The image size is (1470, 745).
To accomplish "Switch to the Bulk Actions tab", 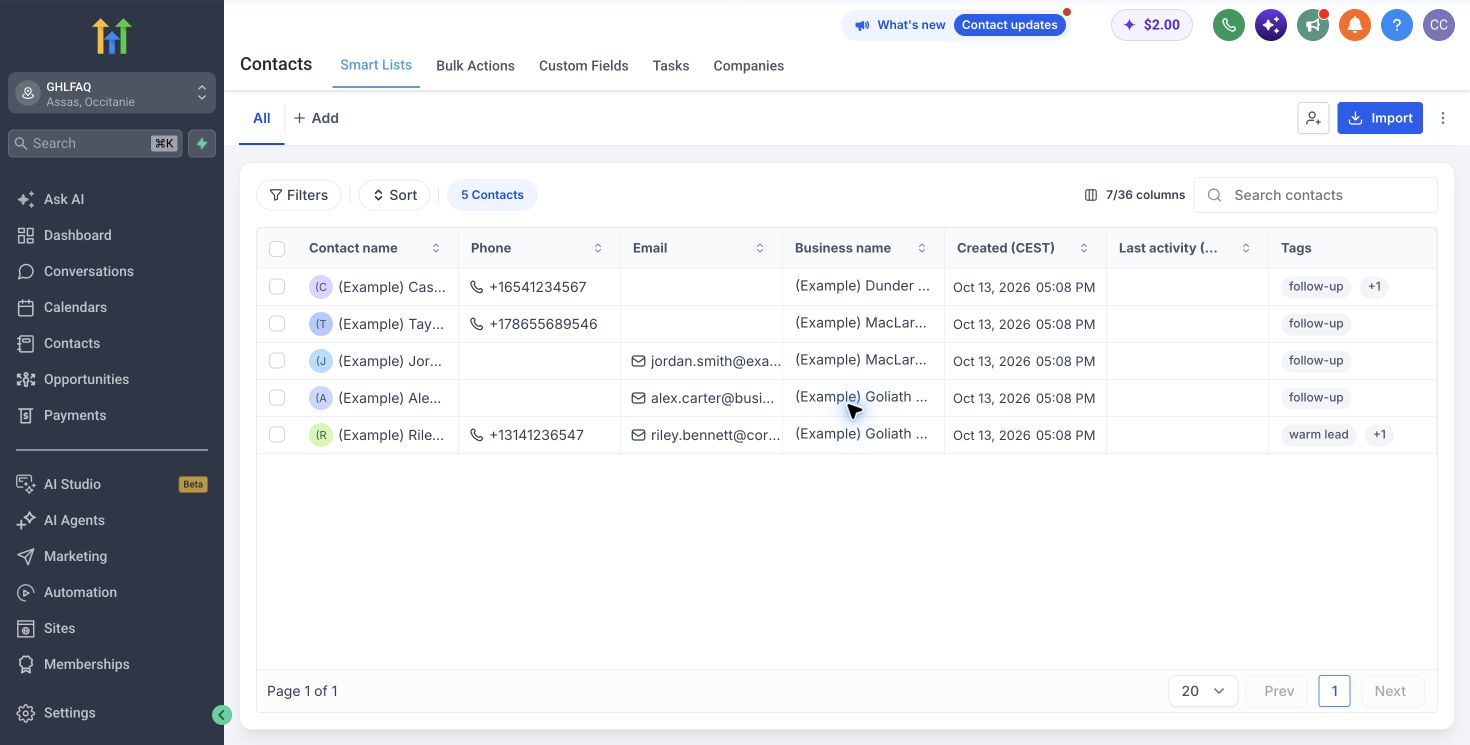I will point(475,66).
